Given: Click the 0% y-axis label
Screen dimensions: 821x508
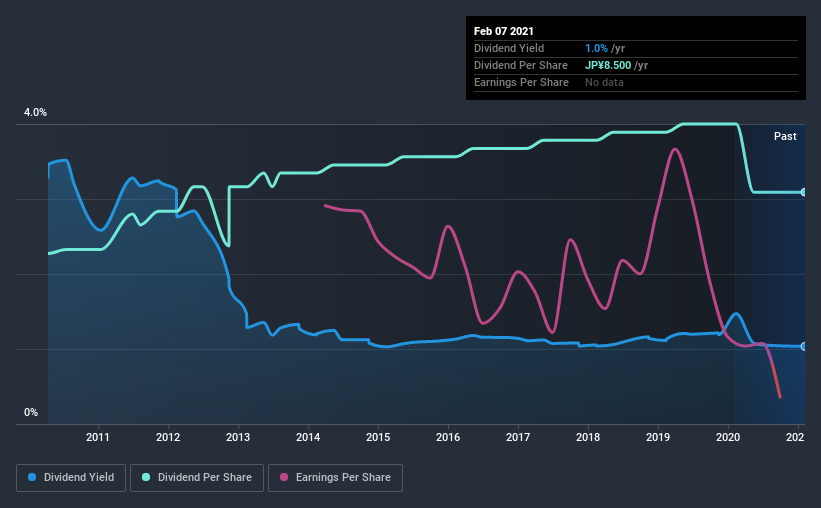Looking at the screenshot, I should point(31,413).
